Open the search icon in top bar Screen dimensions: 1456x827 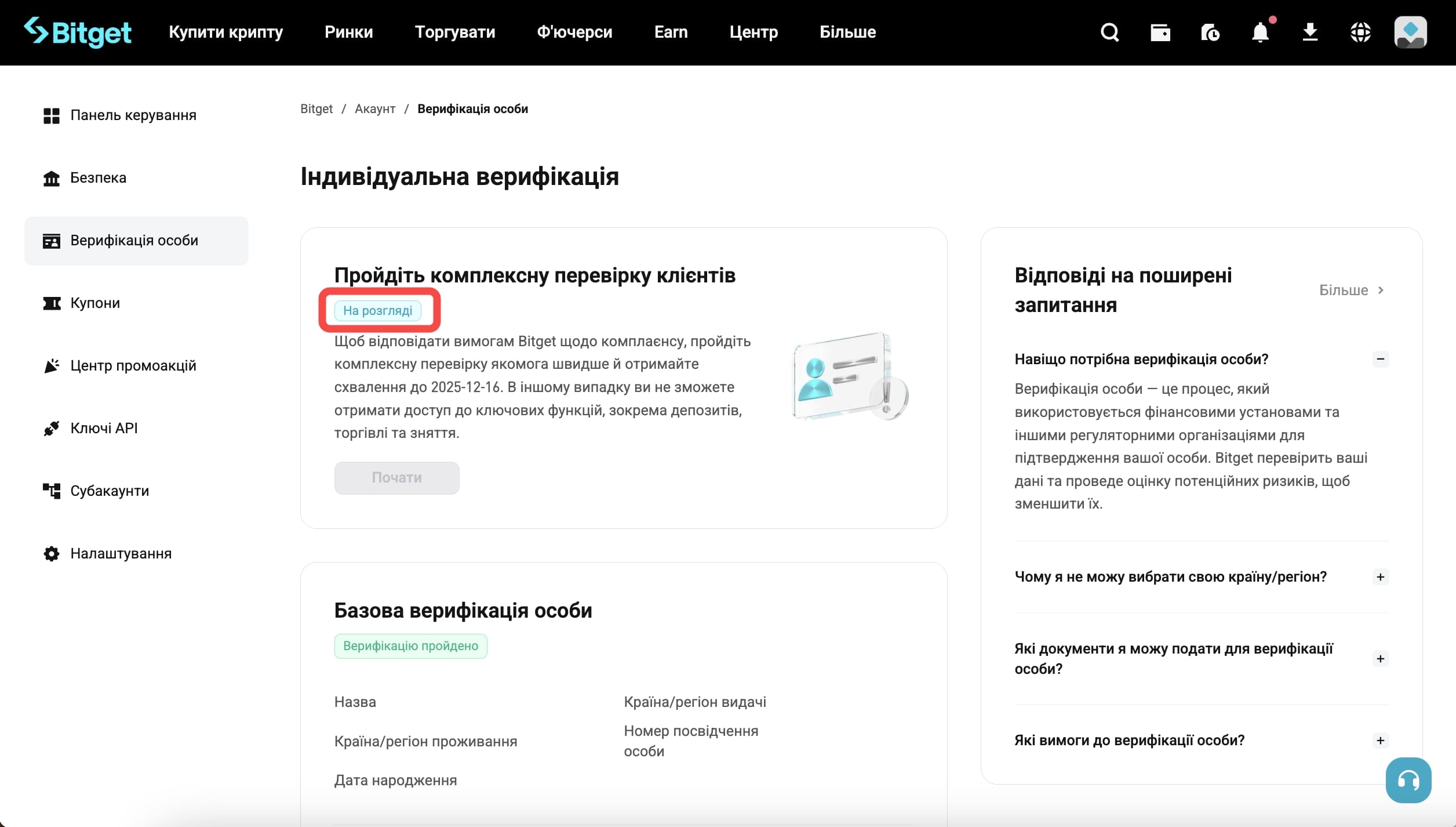(1109, 32)
